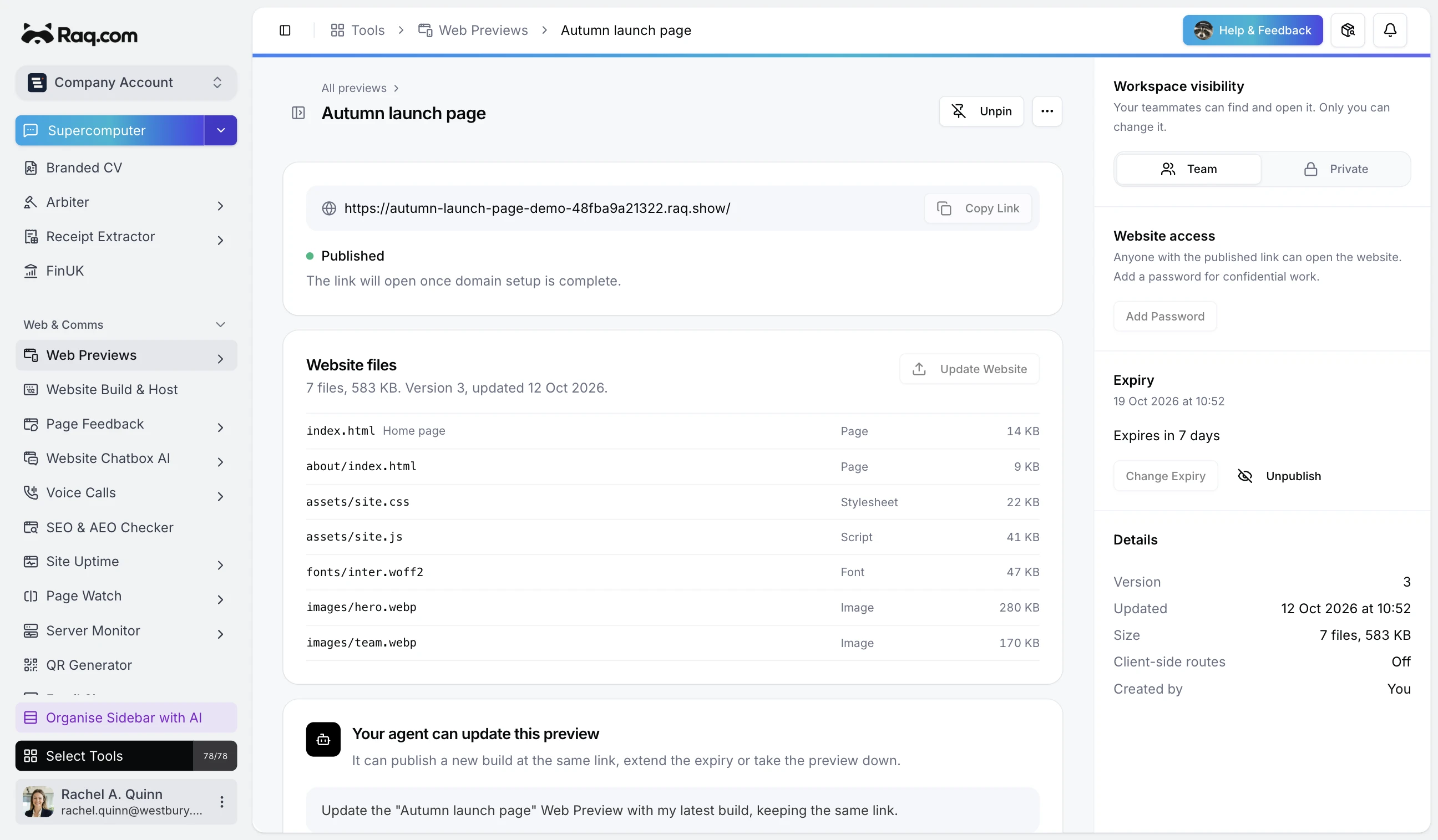Click Copy Link button

978,208
